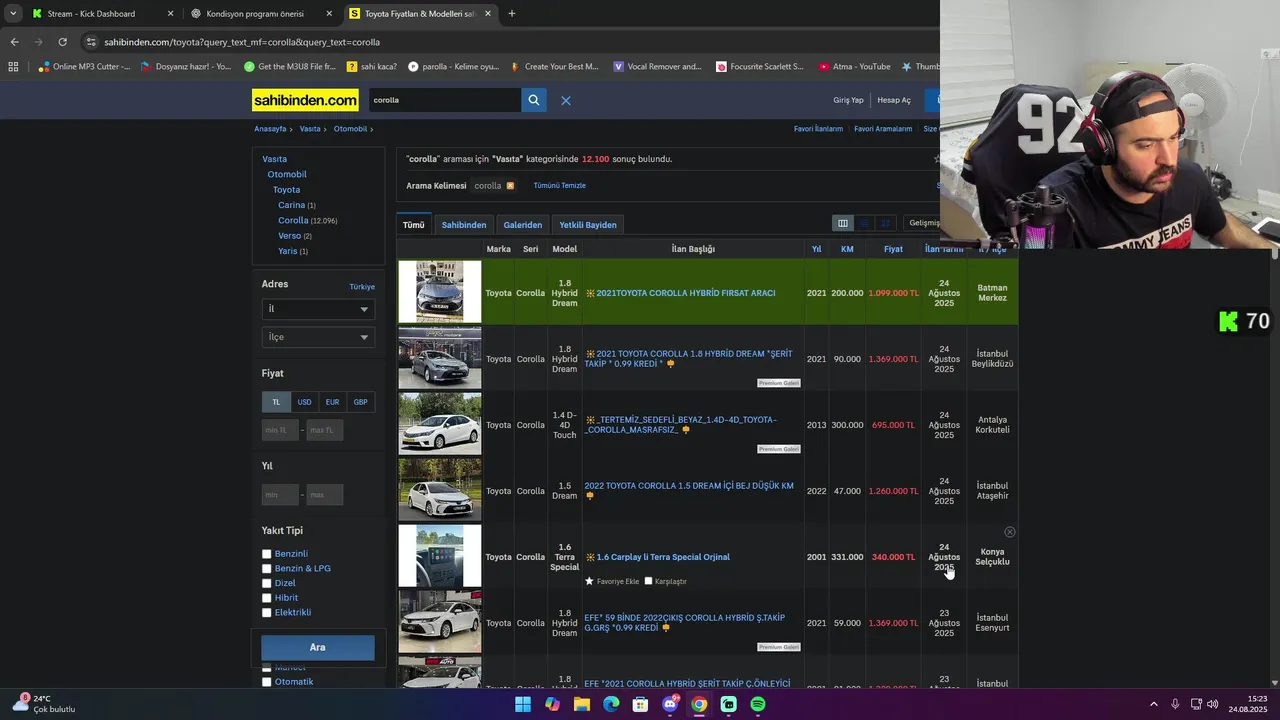Dismiss the 1.6 Carplay listing row X icon

[1009, 532]
